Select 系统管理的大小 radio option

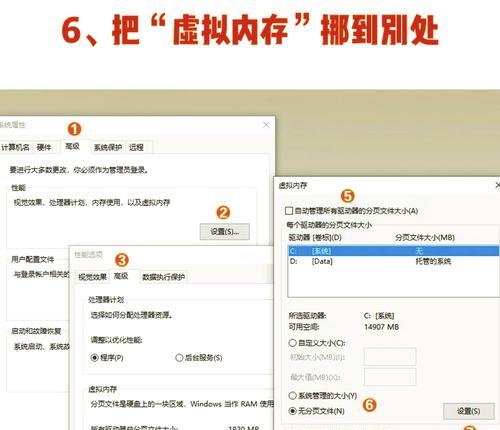pyautogui.click(x=292, y=396)
